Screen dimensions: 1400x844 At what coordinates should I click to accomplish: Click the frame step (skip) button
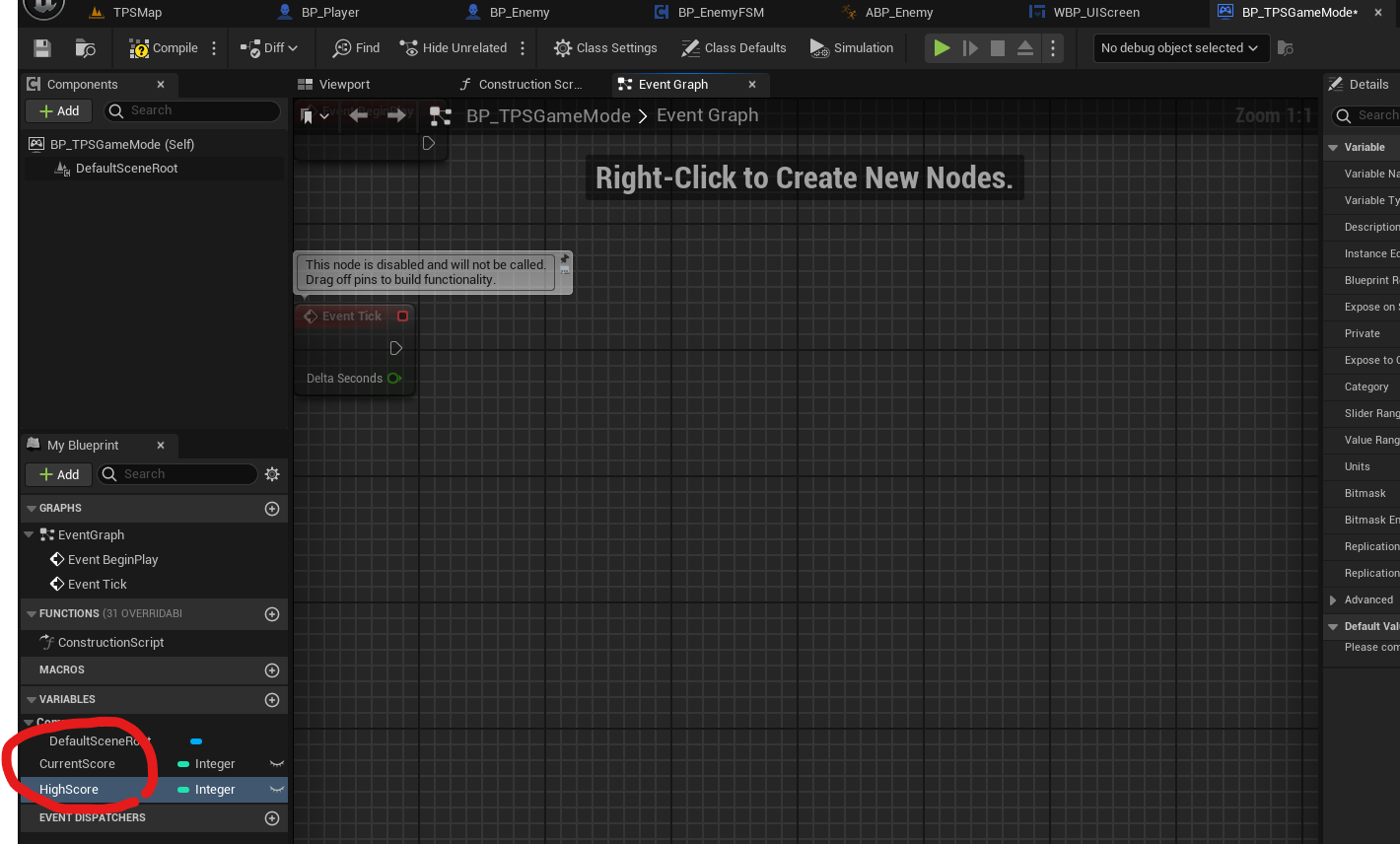[x=970, y=48]
